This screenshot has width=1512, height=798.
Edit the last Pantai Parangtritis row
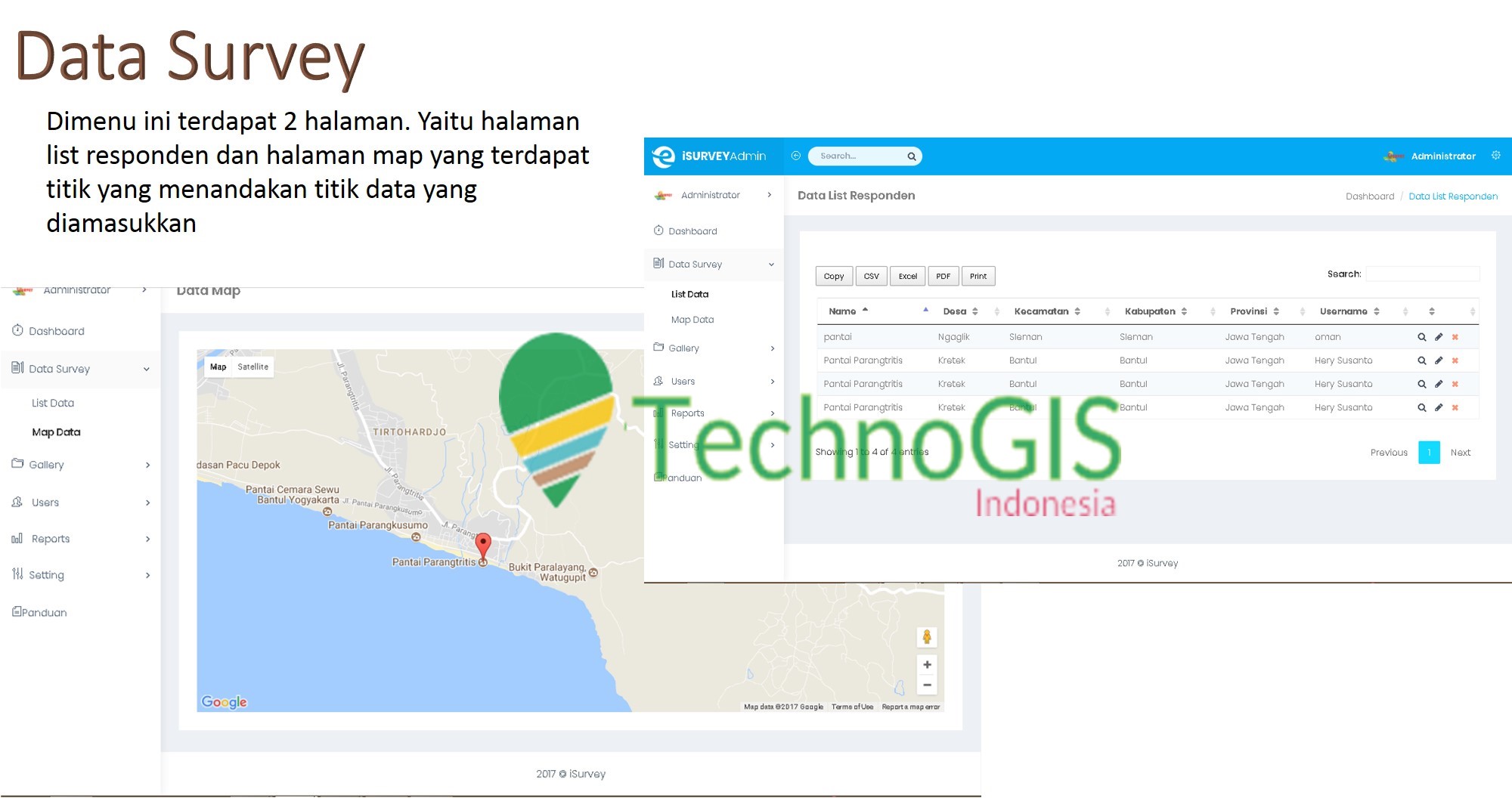coord(1439,407)
